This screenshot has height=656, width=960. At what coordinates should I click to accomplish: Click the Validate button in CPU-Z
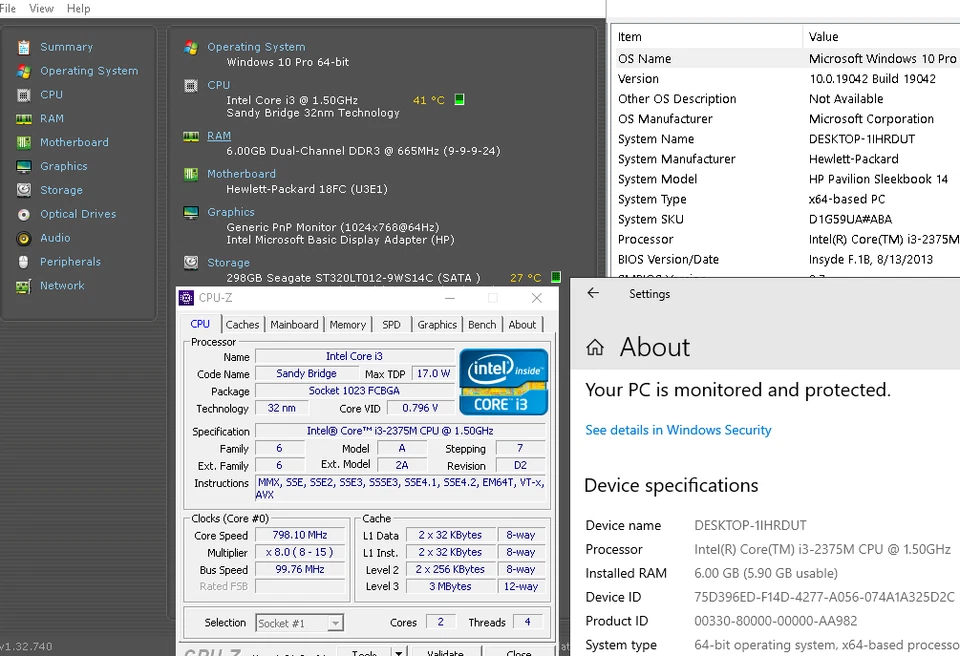pyautogui.click(x=444, y=650)
